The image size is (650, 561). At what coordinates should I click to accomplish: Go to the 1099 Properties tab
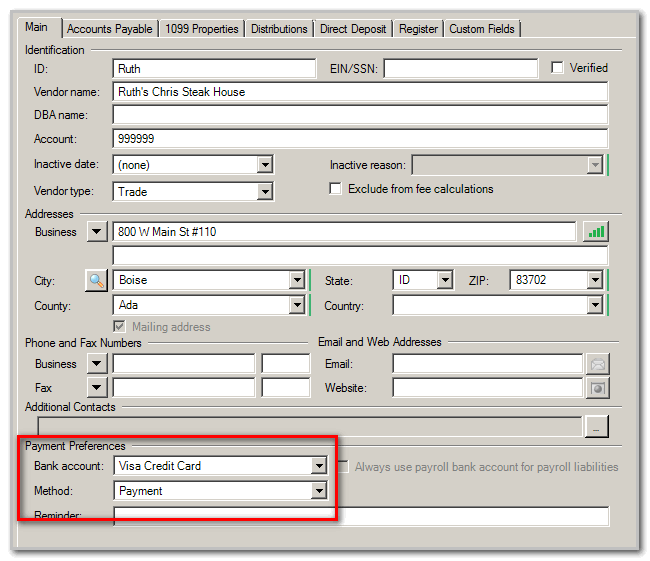tap(202, 29)
